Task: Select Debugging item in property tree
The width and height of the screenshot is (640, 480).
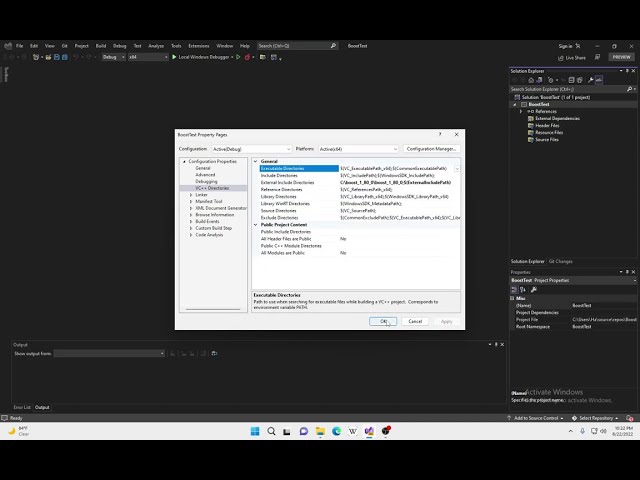Action: click(206, 182)
